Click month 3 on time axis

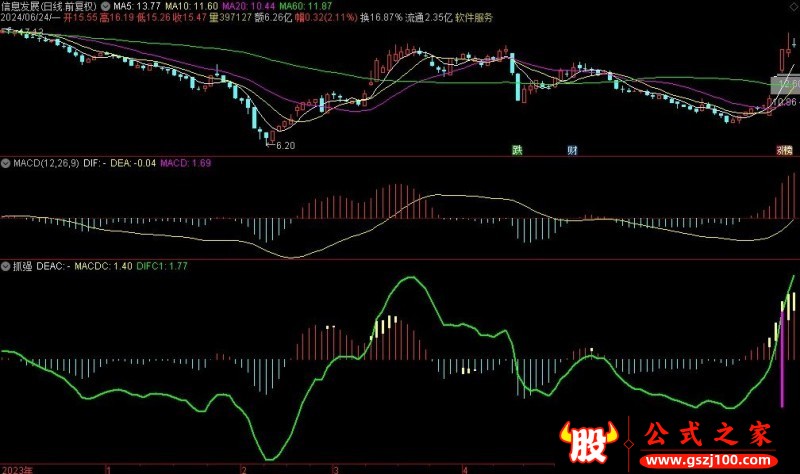tap(336, 469)
